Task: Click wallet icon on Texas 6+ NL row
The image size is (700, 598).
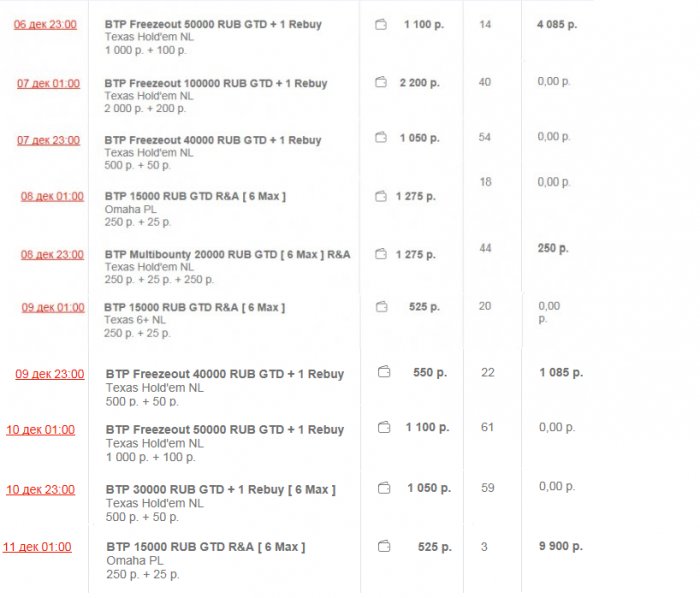Action: coord(381,307)
